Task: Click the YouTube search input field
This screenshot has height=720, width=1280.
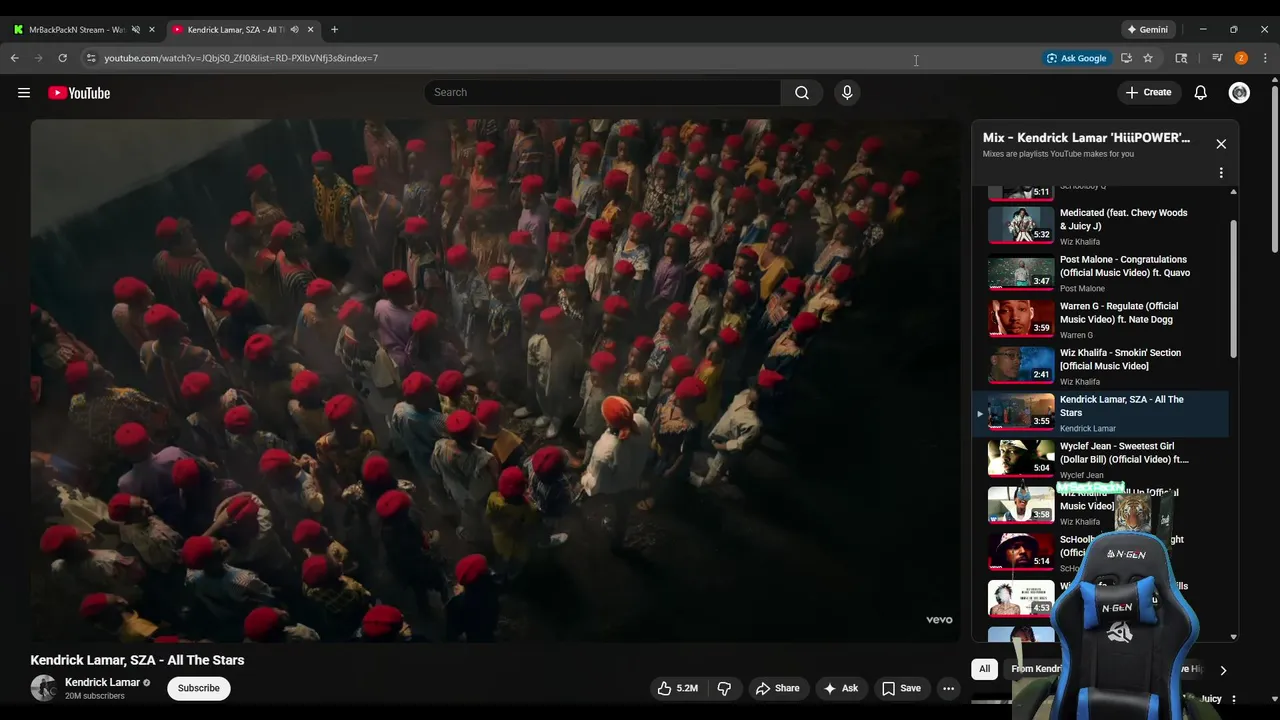Action: [603, 93]
